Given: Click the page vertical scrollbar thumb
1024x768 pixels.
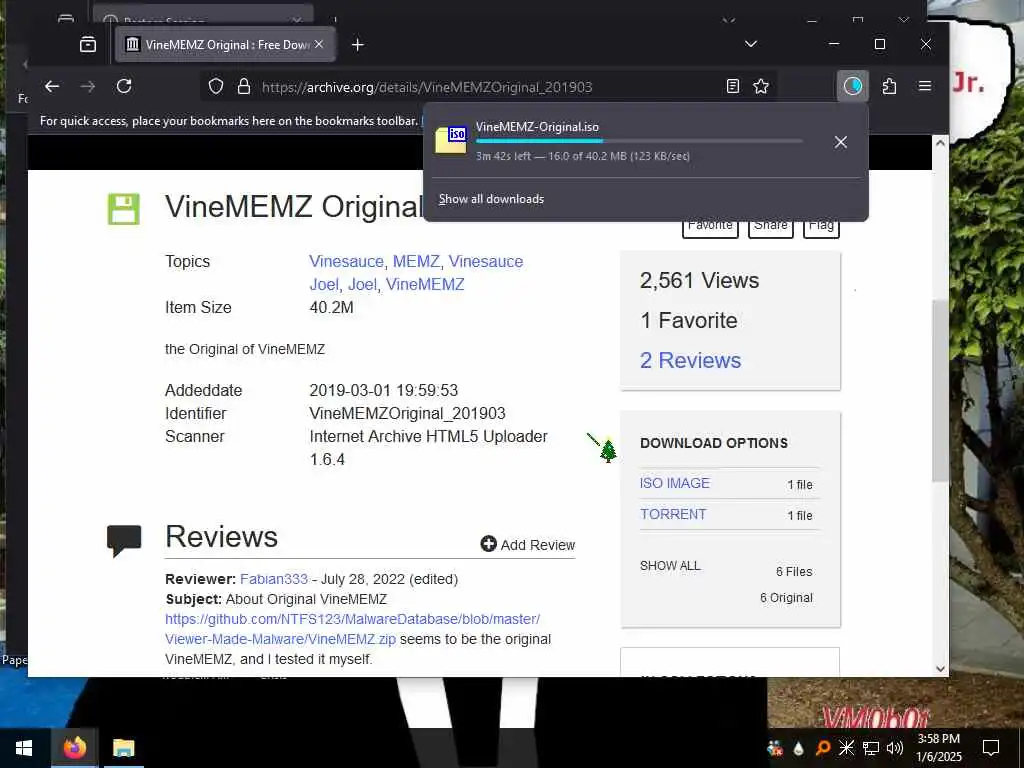Looking at the screenshot, I should click(x=940, y=391).
